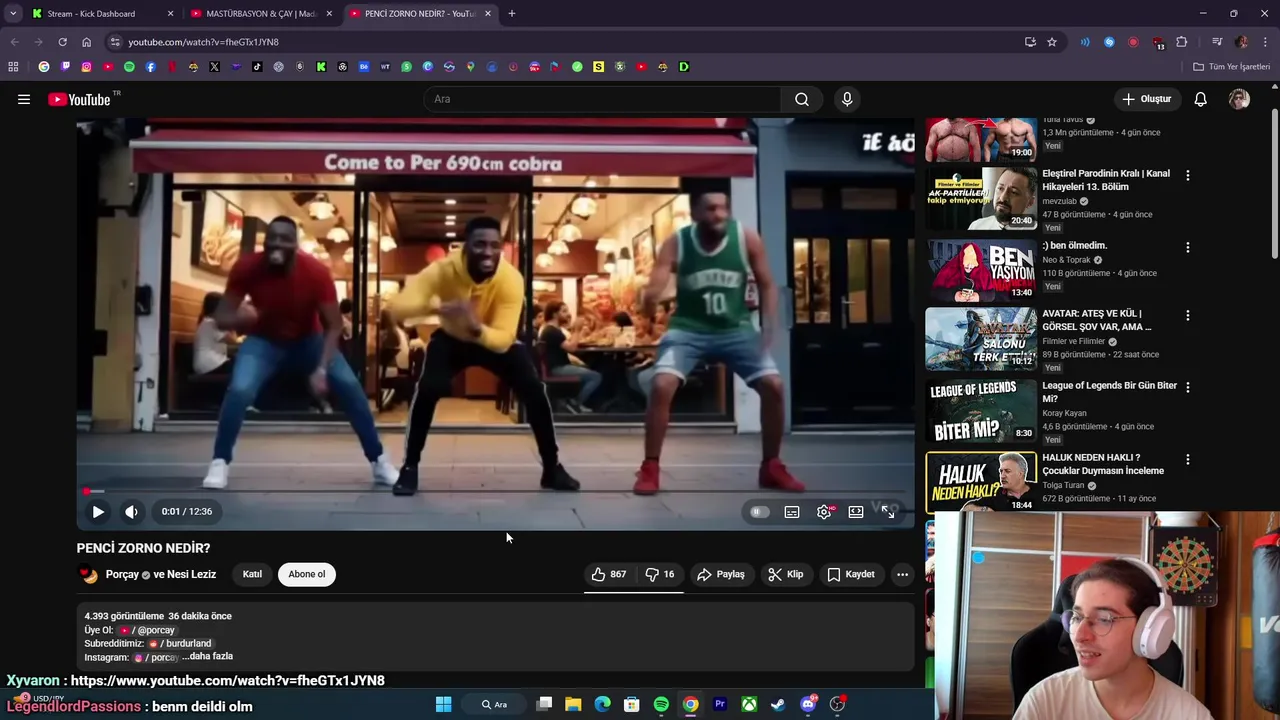
Task: Click the youtube.com address bar URL
Action: [x=203, y=42]
